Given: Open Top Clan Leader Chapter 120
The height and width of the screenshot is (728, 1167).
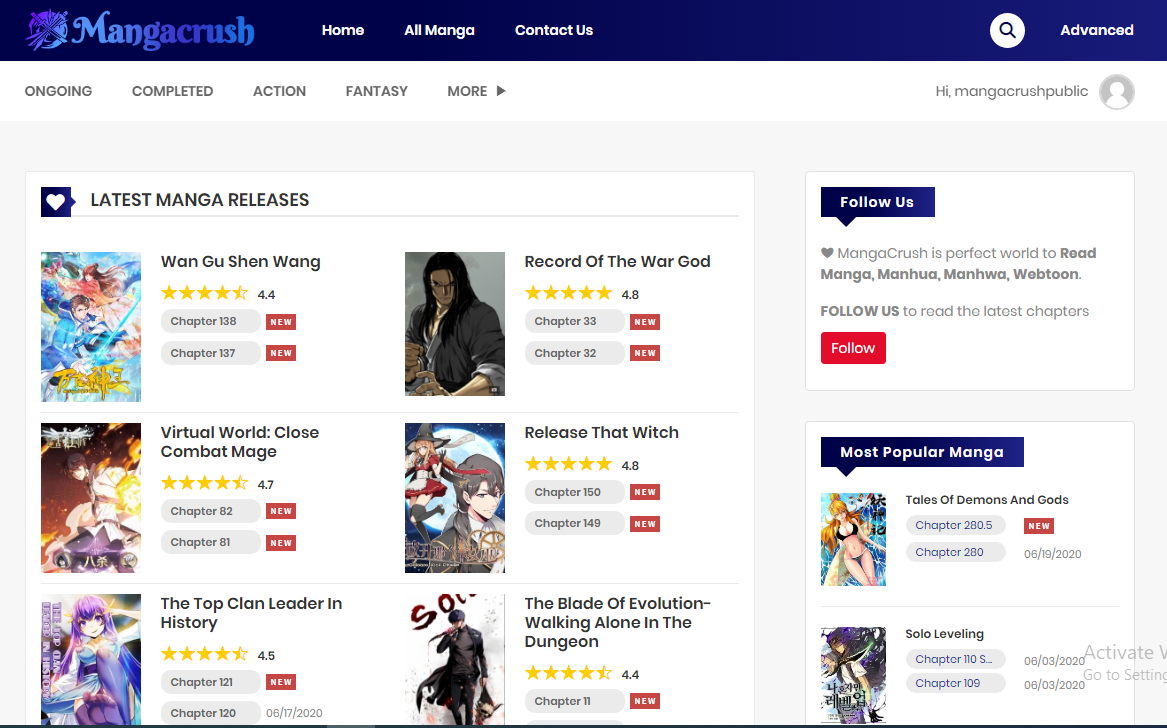Looking at the screenshot, I should tap(211, 713).
